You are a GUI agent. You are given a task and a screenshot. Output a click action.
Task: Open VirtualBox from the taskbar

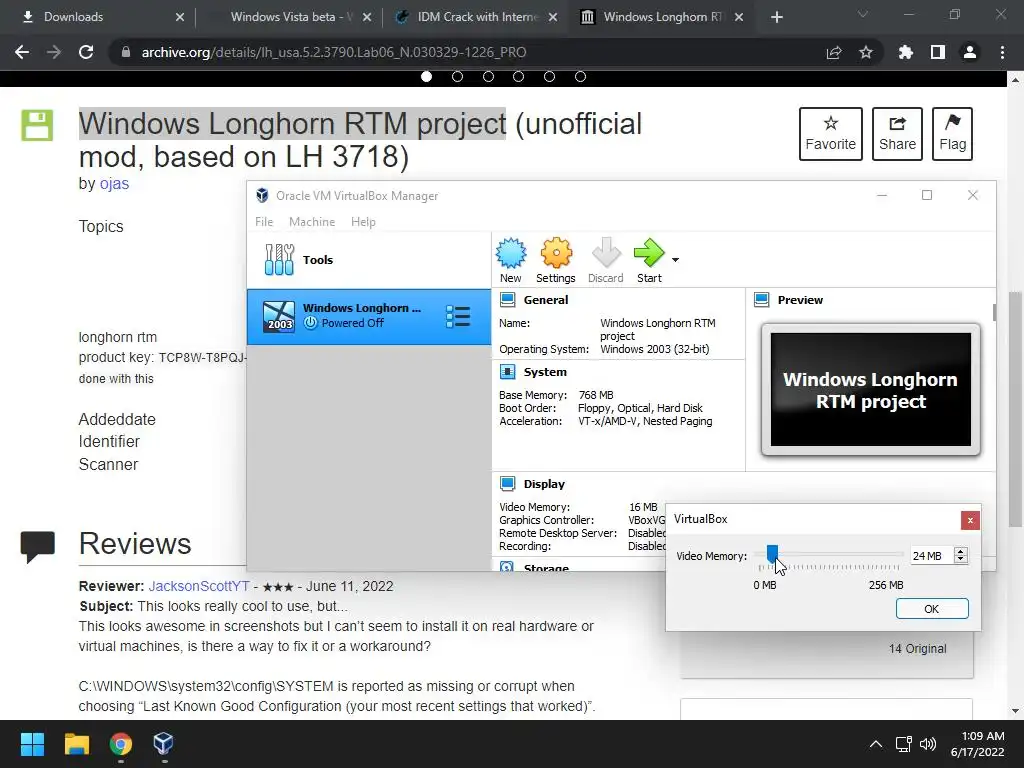coord(163,744)
